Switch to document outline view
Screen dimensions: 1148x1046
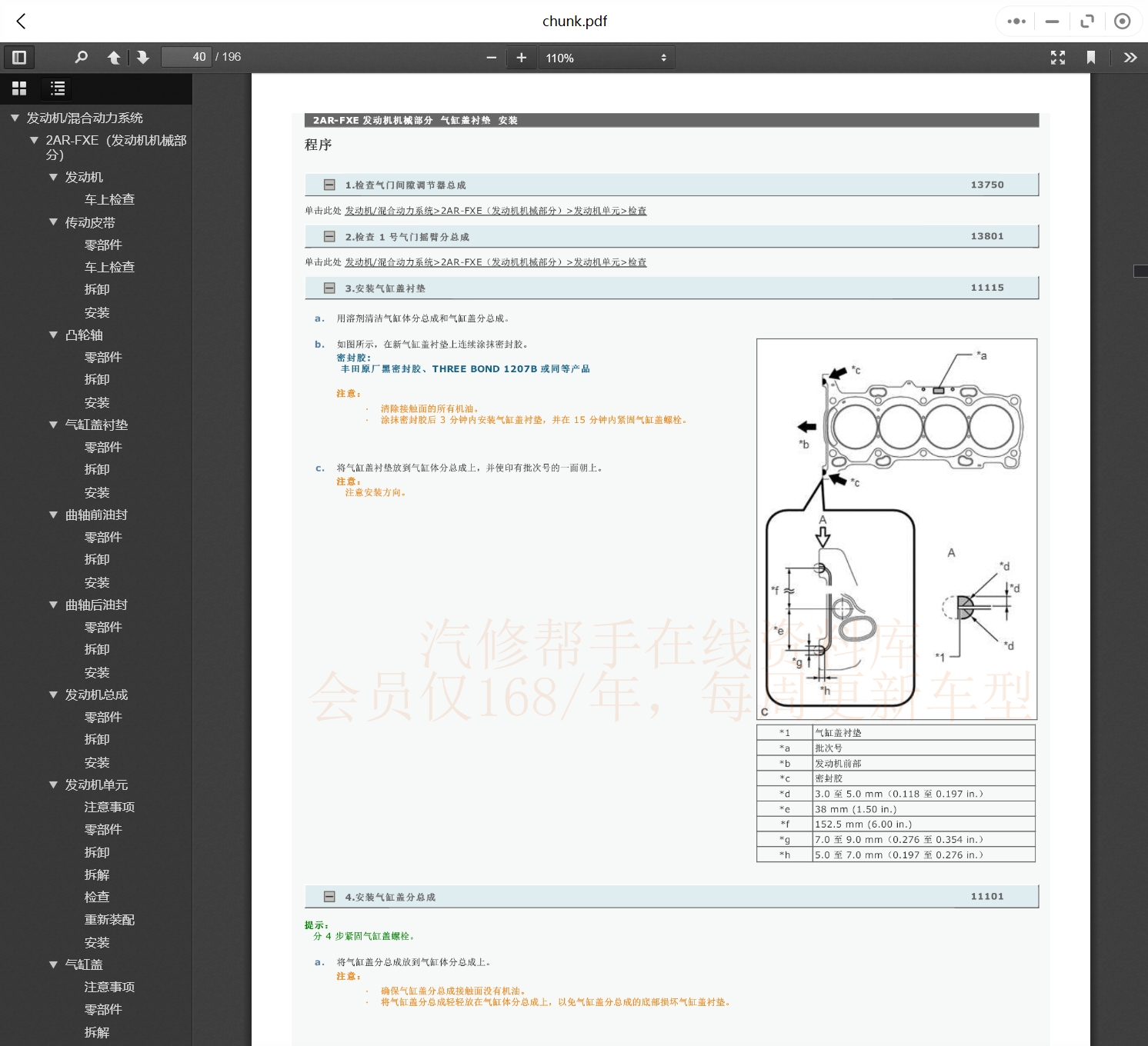pyautogui.click(x=58, y=88)
